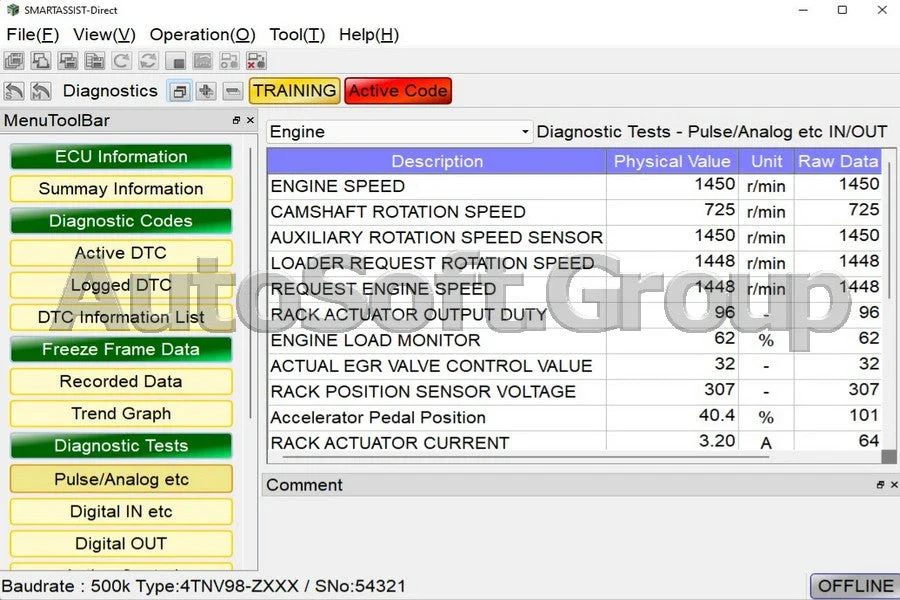
Task: Click the plus expand icon beside Diagnostics
Action: click(206, 91)
